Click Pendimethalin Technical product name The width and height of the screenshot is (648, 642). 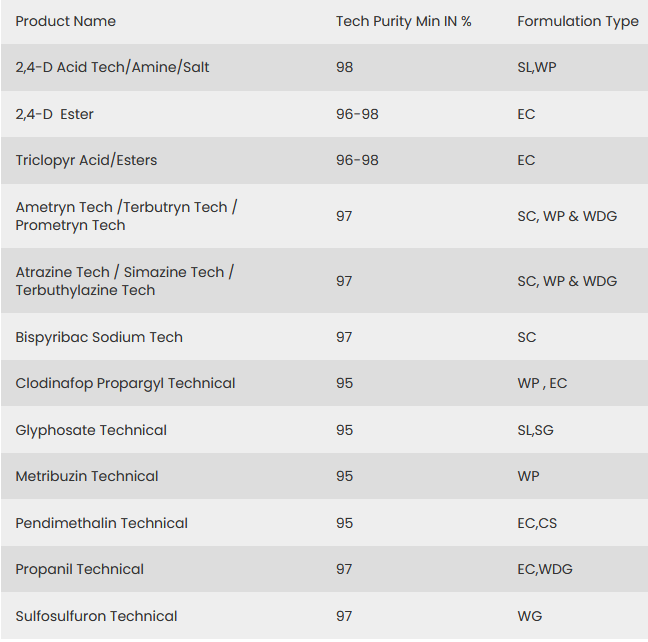101,523
